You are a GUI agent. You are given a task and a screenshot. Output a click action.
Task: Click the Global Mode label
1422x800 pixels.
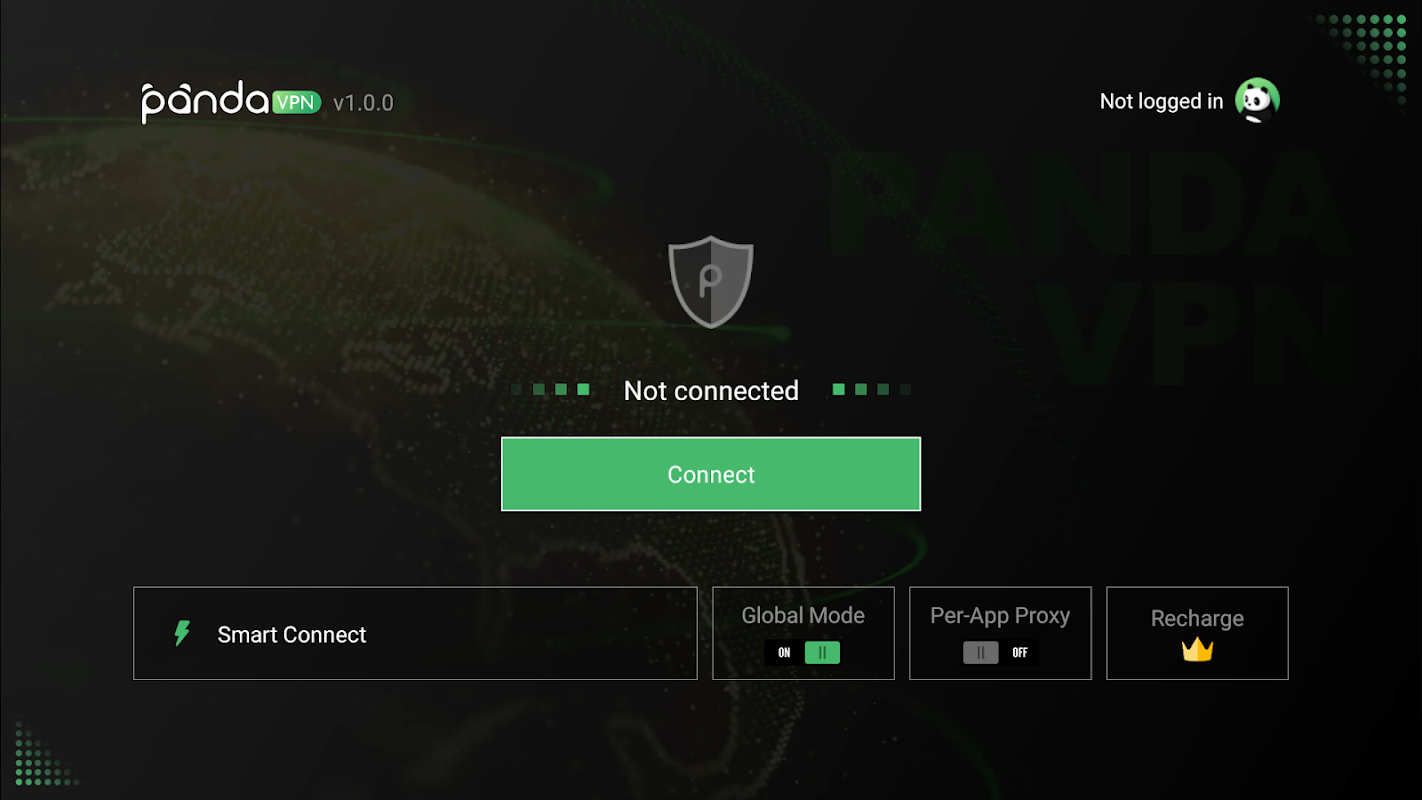[803, 616]
